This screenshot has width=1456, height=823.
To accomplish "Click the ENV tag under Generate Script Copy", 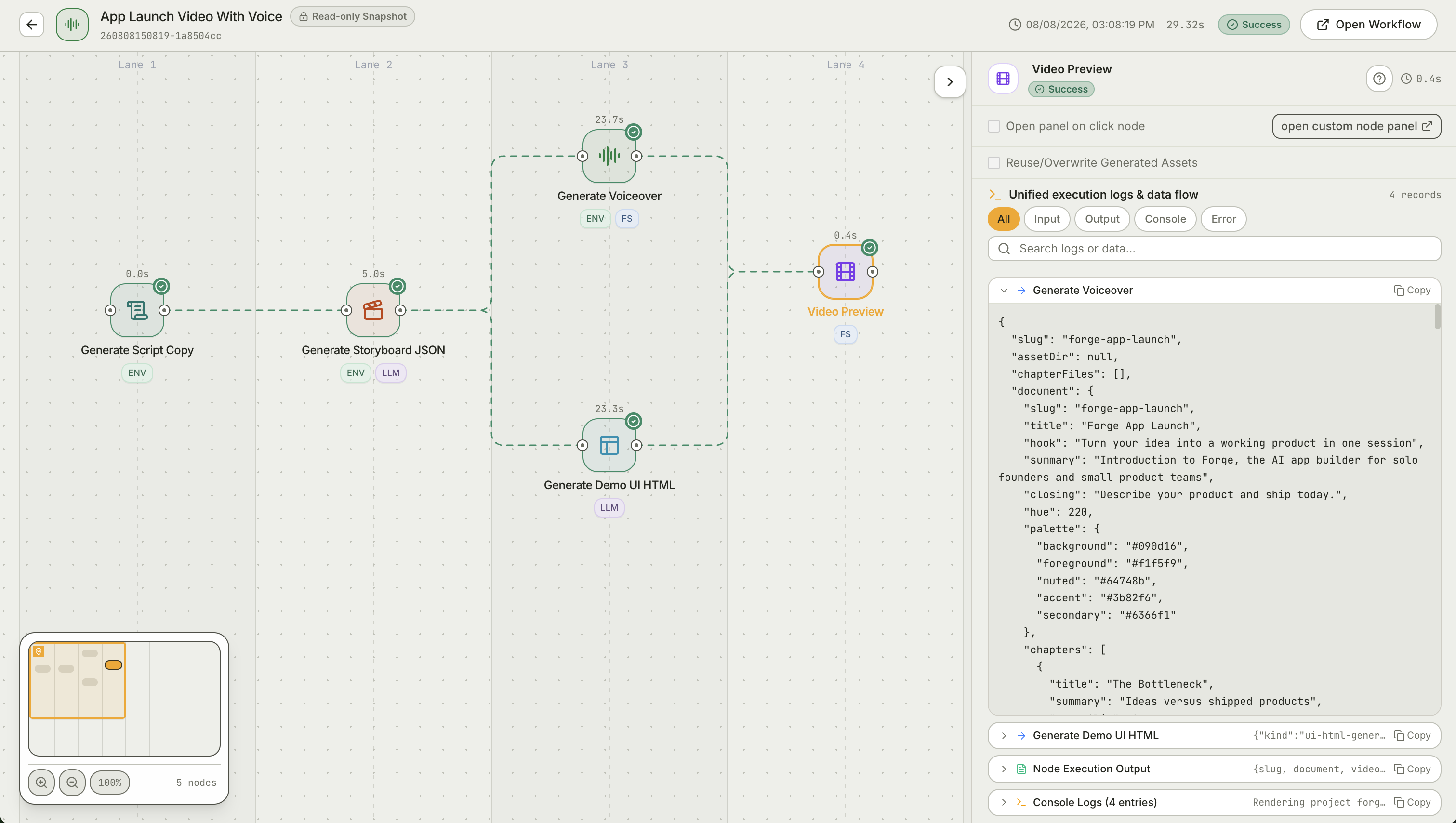I will click(137, 373).
